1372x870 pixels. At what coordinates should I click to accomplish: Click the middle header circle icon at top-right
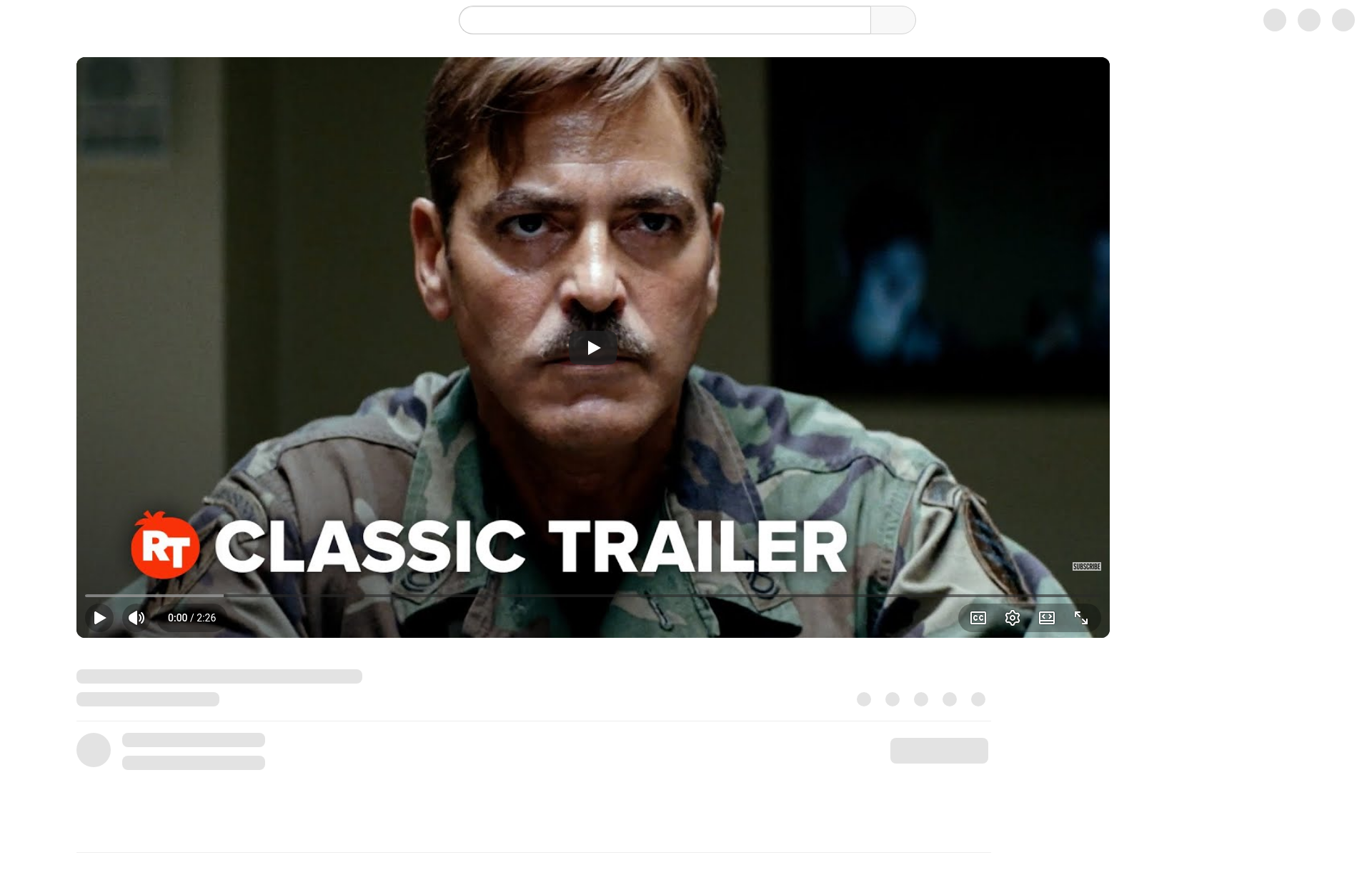click(1309, 20)
